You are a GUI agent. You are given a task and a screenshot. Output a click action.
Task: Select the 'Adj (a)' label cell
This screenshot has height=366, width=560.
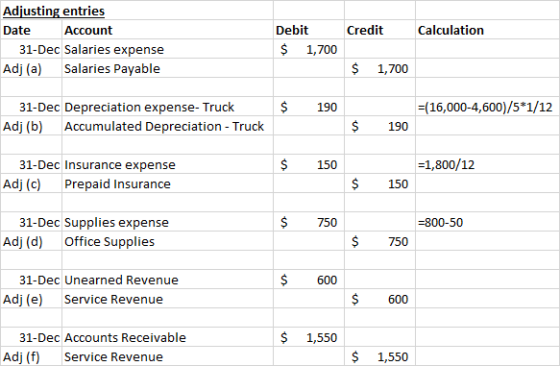coord(31,69)
